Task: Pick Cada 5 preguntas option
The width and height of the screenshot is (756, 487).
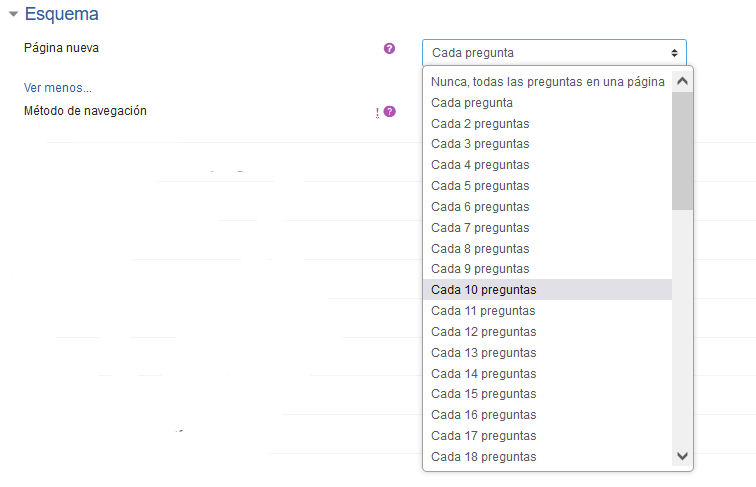Action: (547, 186)
